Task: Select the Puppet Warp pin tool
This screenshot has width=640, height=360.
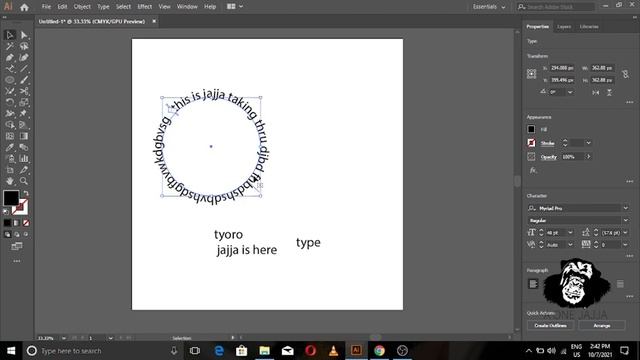Action: [x=24, y=113]
